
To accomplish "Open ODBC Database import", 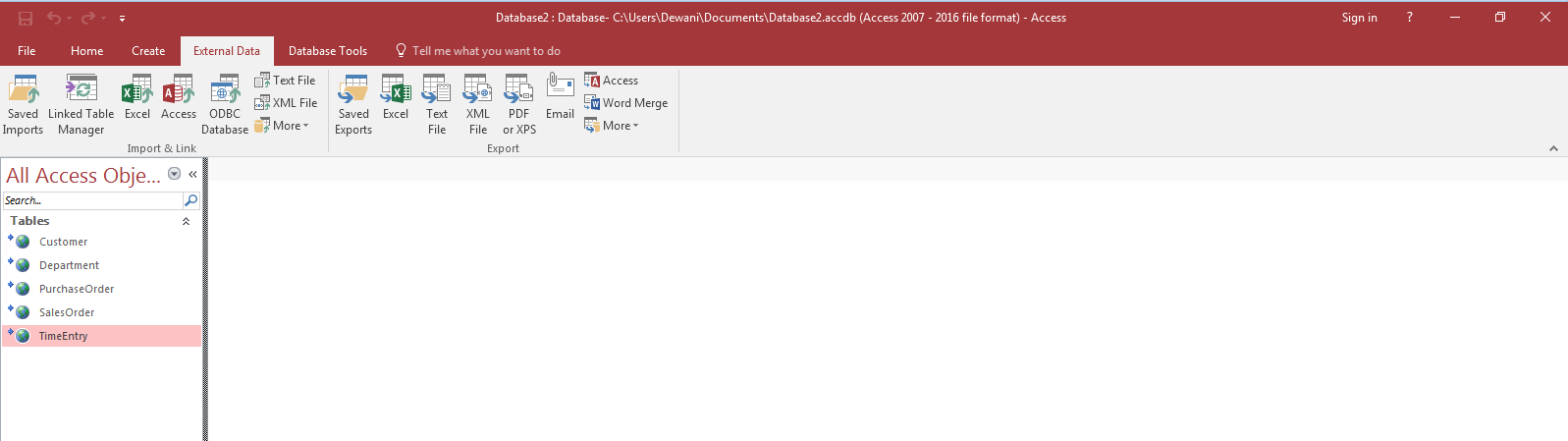I will [225, 104].
